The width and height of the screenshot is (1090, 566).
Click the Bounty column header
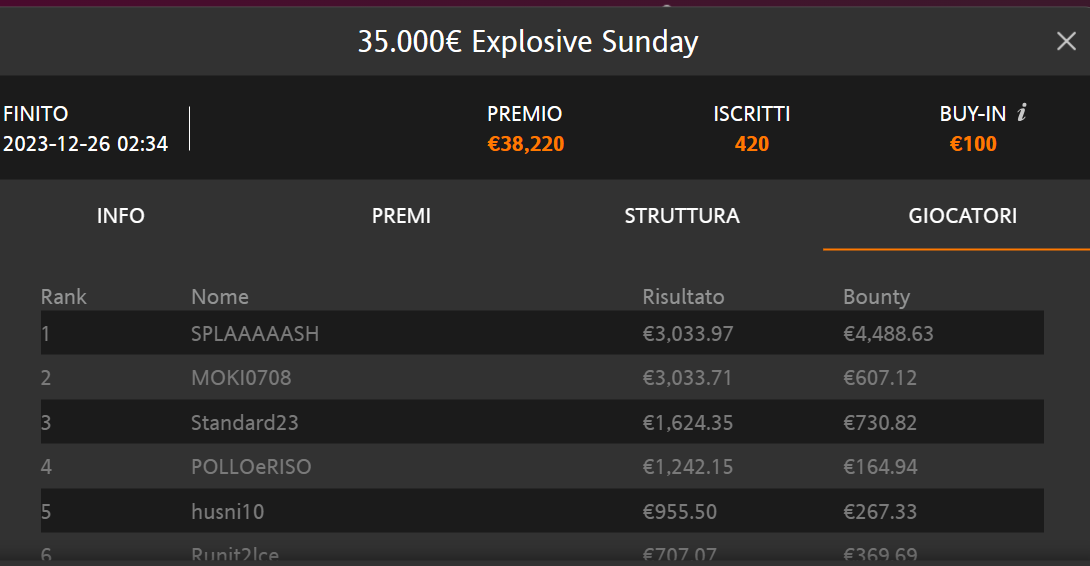877,298
